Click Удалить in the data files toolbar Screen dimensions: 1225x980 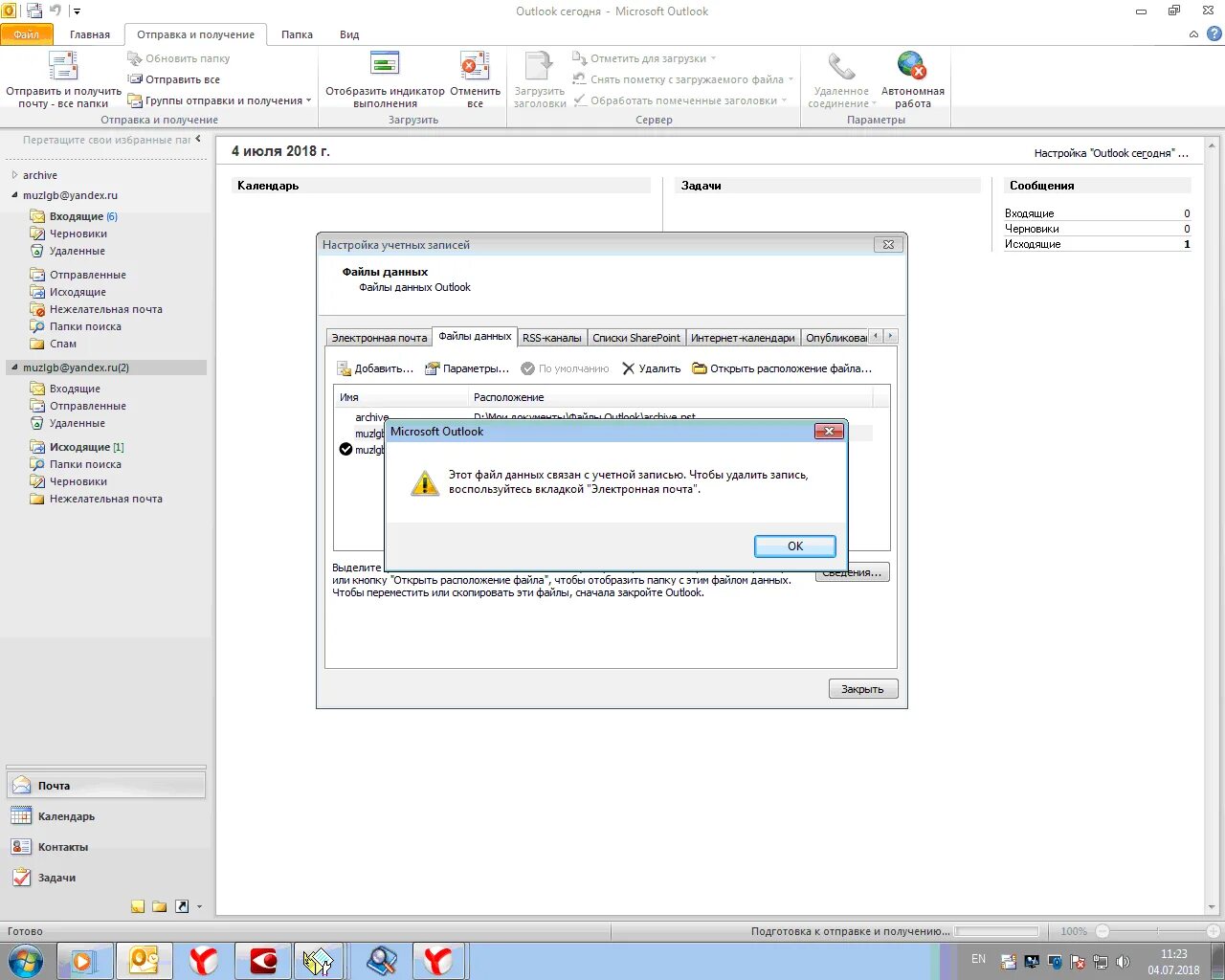[x=651, y=368]
